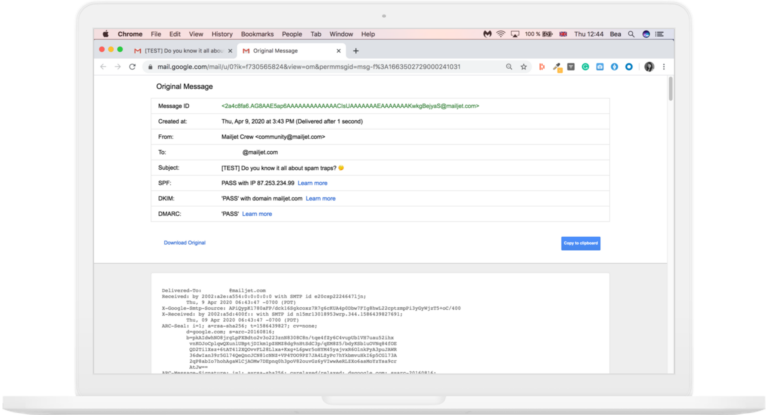Click the SPF PASS with IP text
Image resolution: width=768 pixels, height=415 pixels.
pyautogui.click(x=258, y=183)
